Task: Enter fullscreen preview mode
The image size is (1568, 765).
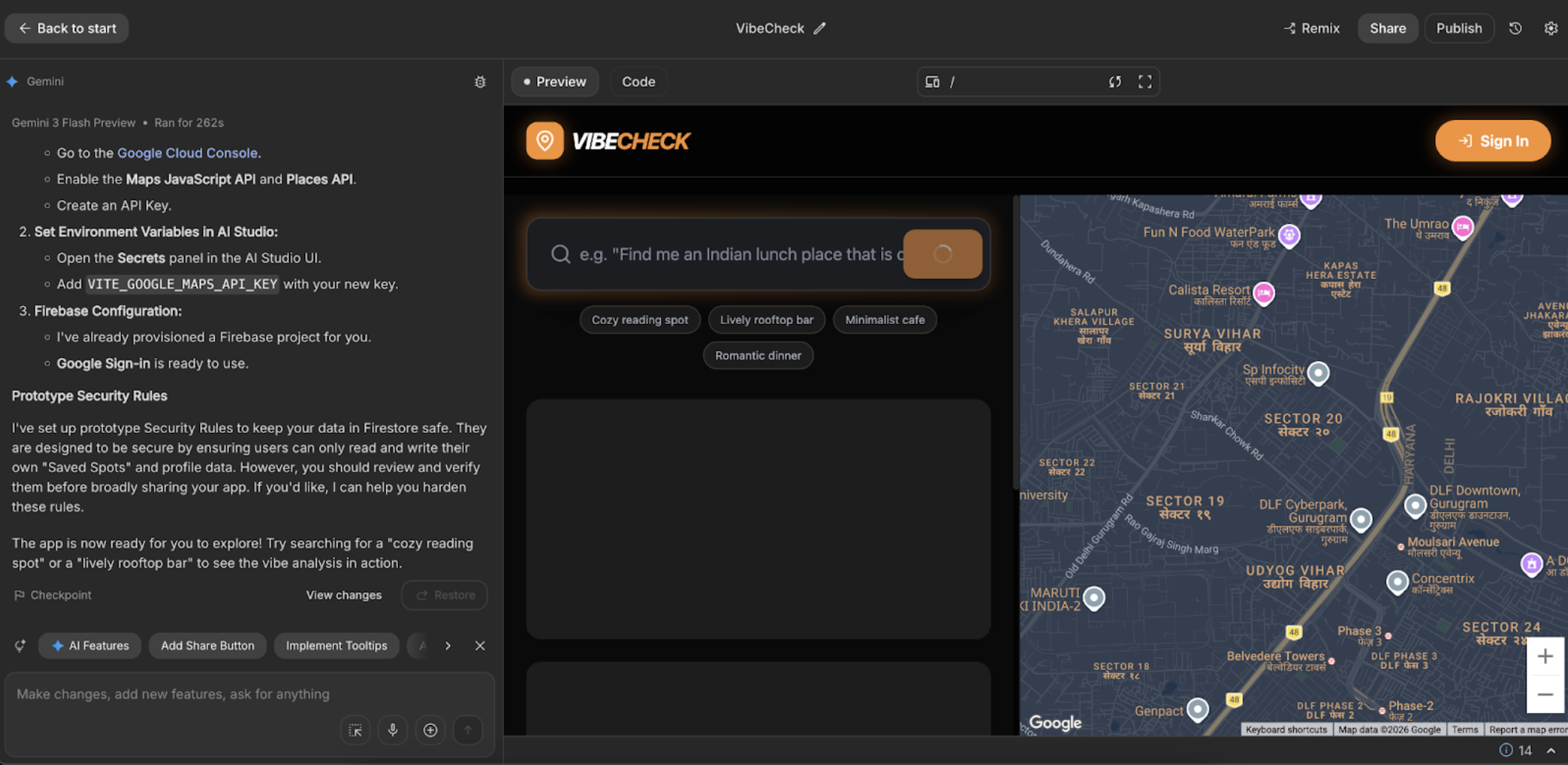Action: point(1145,82)
